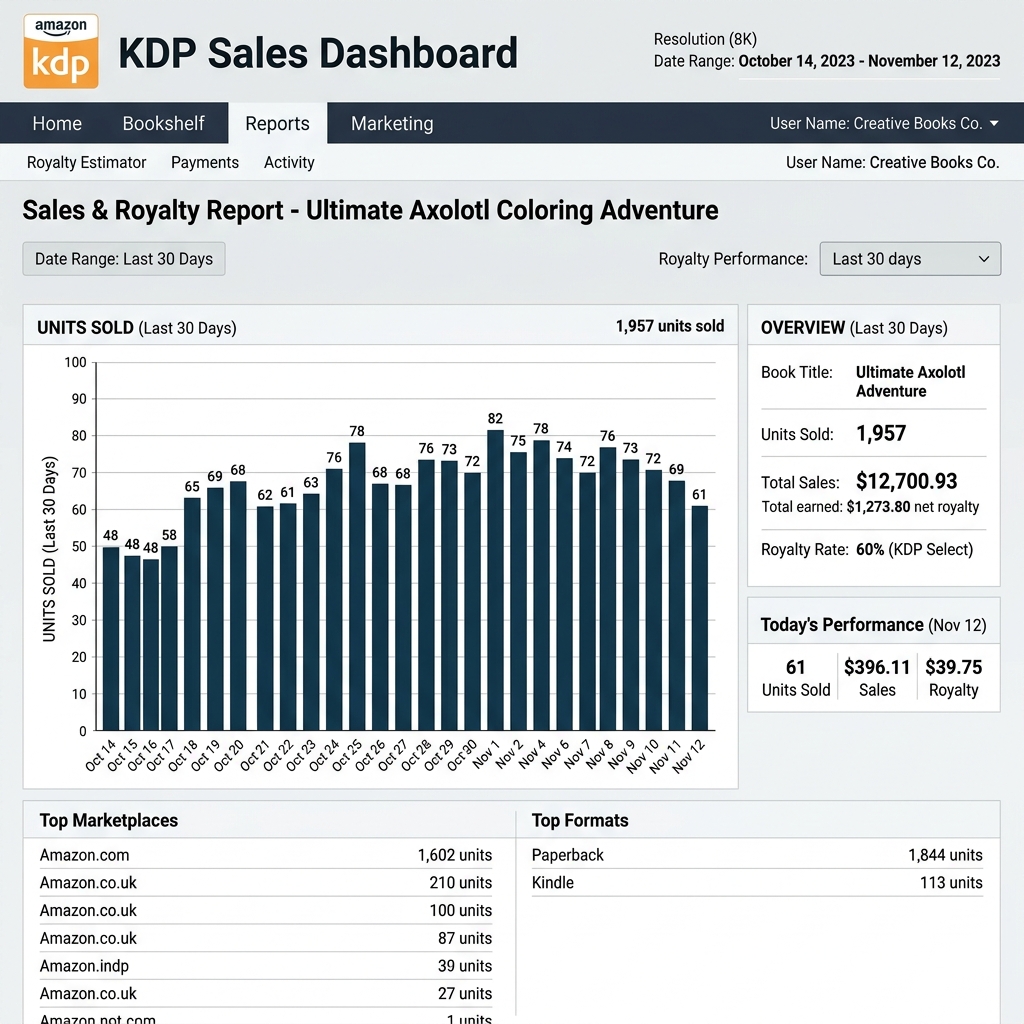Open the Home nav item

57,123
